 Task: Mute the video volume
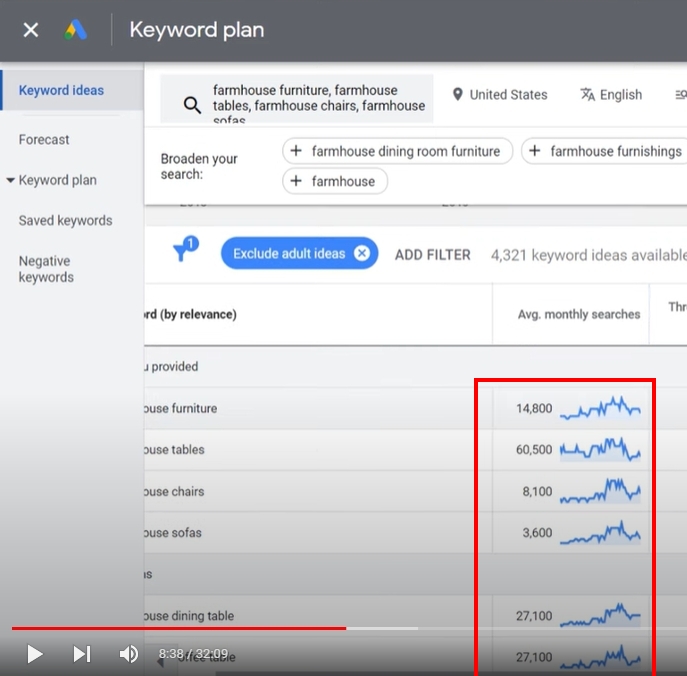[x=128, y=654]
